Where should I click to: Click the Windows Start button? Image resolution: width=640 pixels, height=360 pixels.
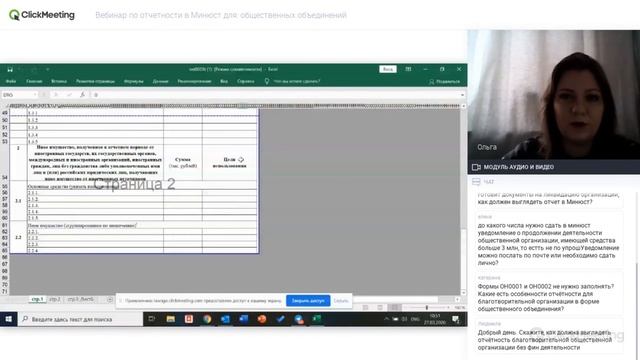coord(9,319)
